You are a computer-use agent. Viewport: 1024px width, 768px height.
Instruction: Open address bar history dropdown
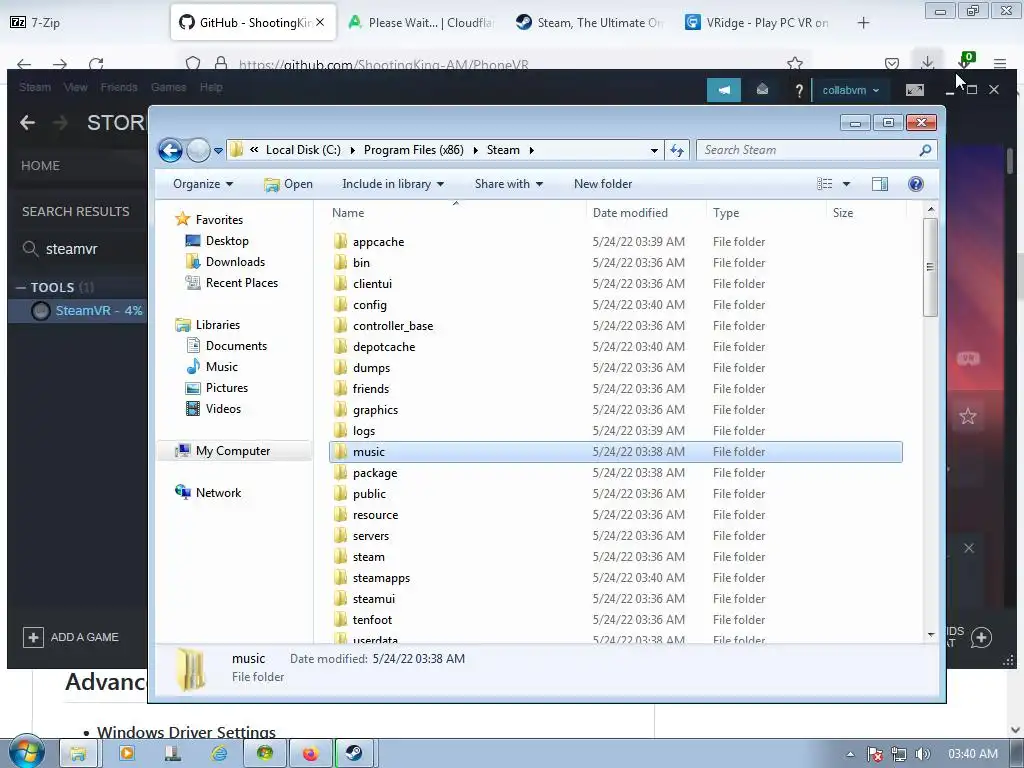[x=654, y=150]
